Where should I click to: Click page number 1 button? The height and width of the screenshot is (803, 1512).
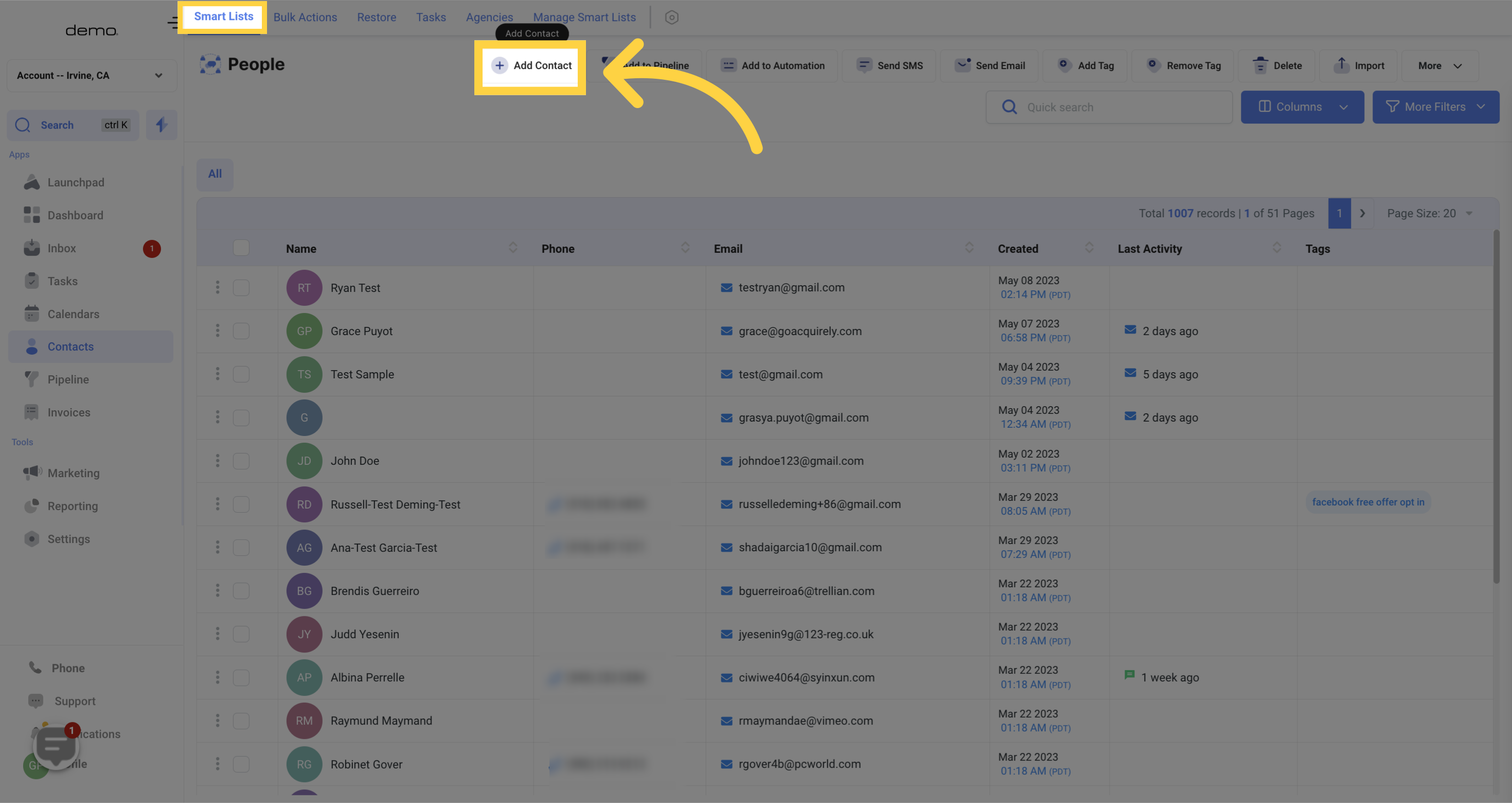coord(1340,213)
